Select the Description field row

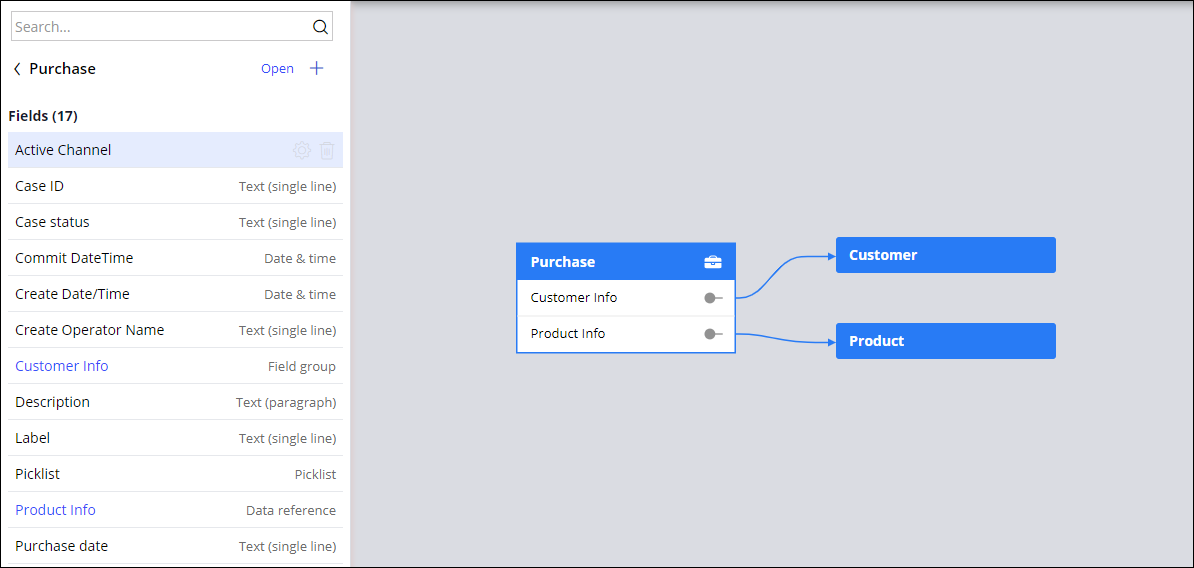[175, 402]
